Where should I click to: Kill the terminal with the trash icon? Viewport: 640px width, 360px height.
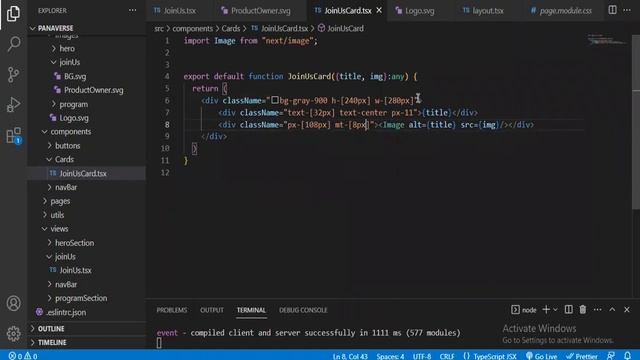583,310
